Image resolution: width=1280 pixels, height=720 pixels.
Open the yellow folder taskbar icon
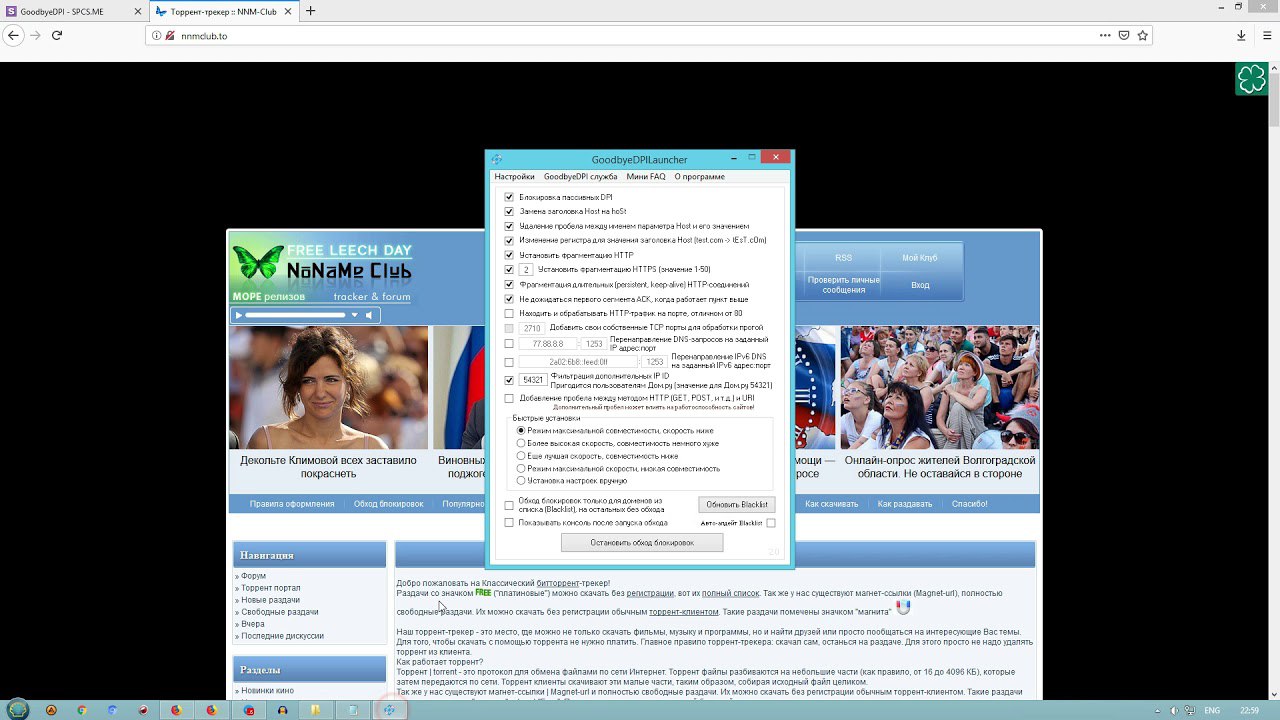coord(315,710)
